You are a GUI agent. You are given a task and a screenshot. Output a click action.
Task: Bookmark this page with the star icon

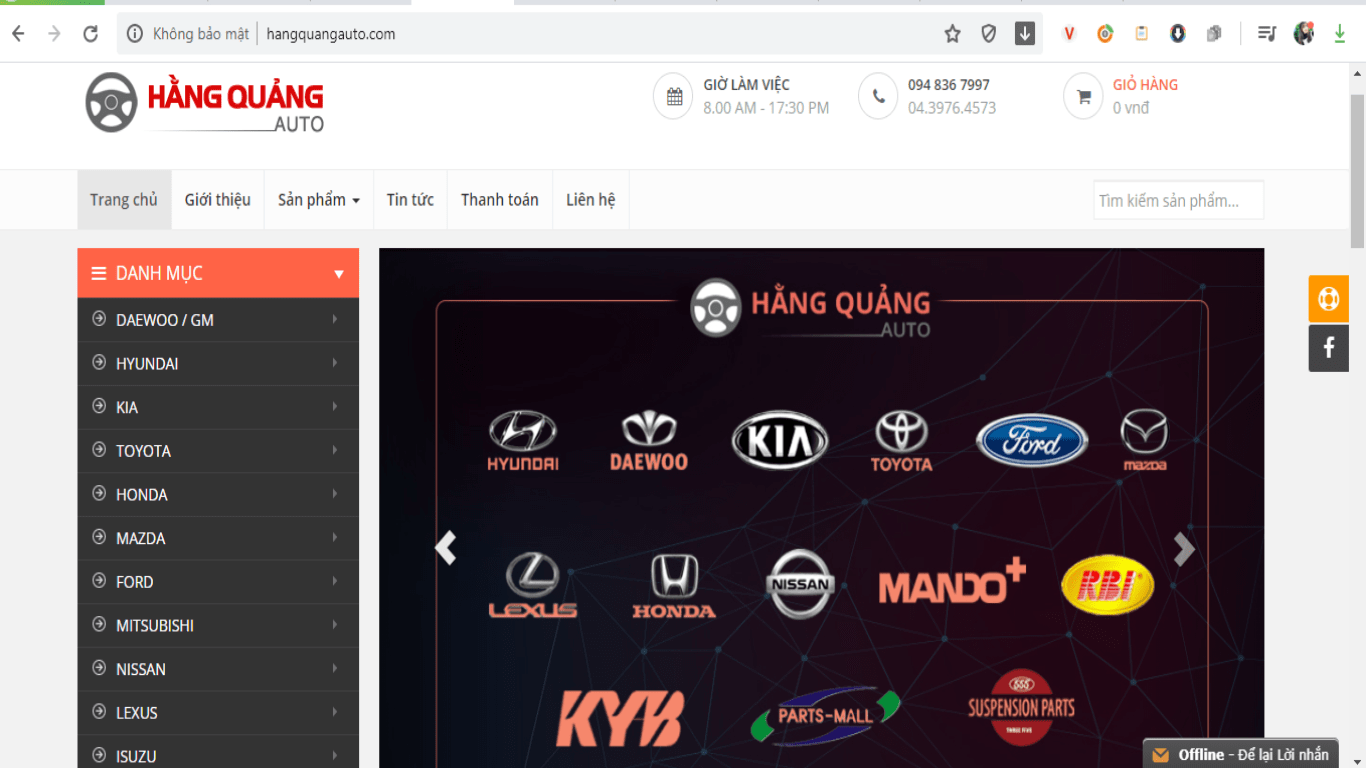(952, 34)
